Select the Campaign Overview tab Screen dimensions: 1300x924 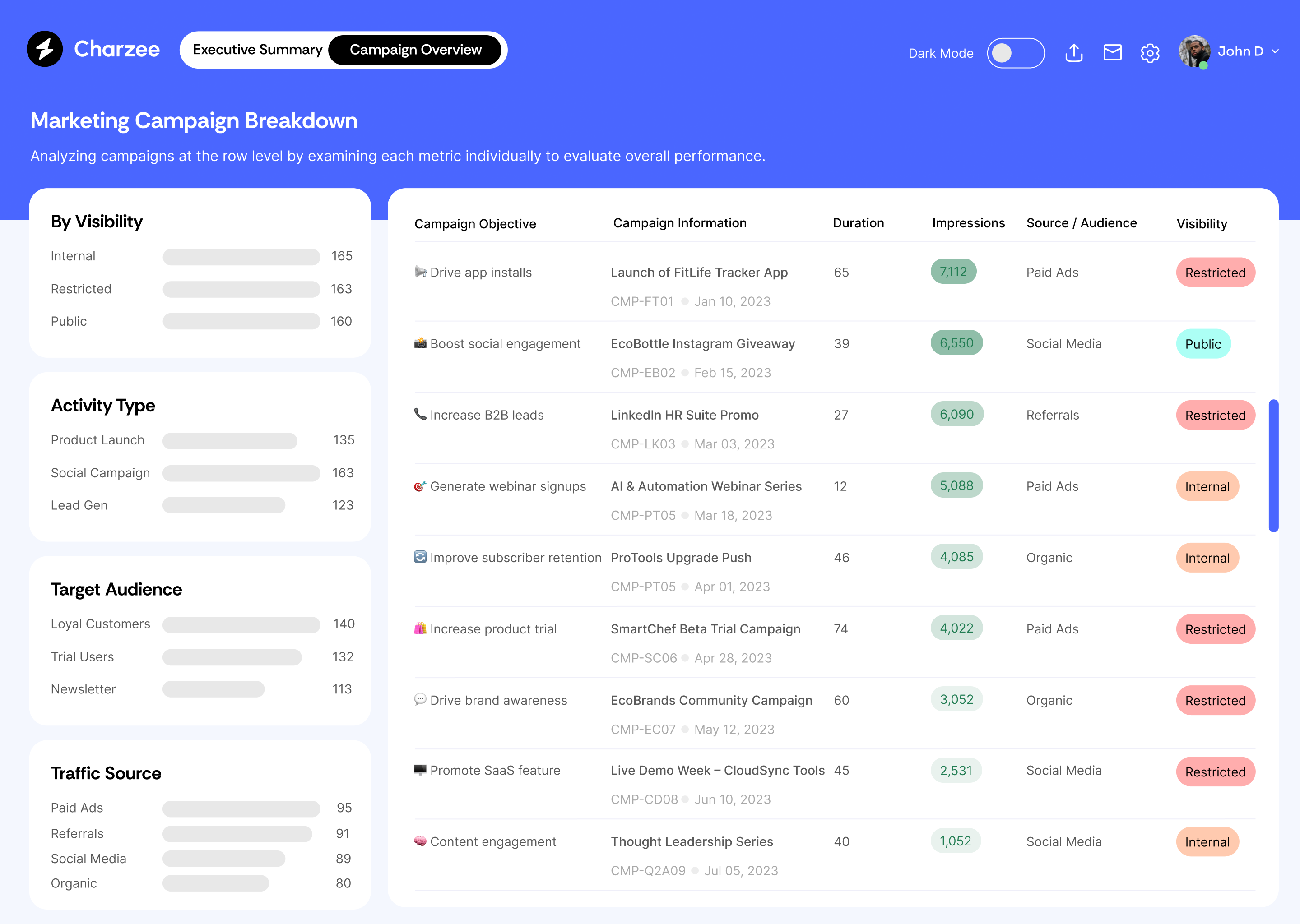(415, 50)
